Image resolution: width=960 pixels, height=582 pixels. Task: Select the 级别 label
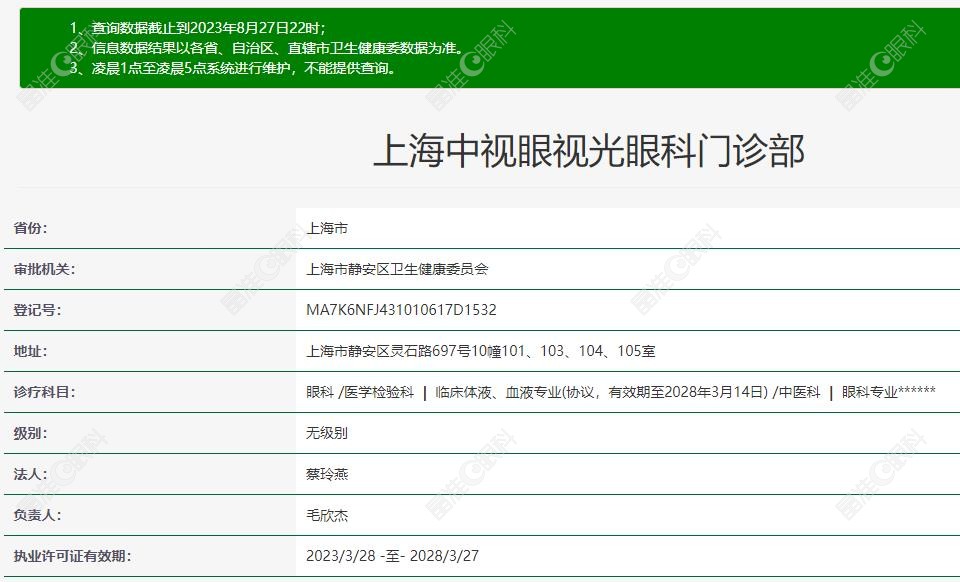pos(30,433)
